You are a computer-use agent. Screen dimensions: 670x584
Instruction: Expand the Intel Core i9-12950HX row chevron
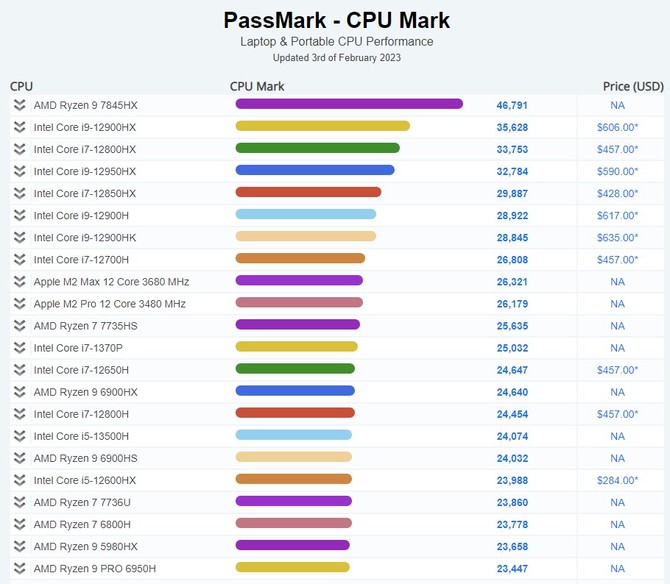(19, 171)
